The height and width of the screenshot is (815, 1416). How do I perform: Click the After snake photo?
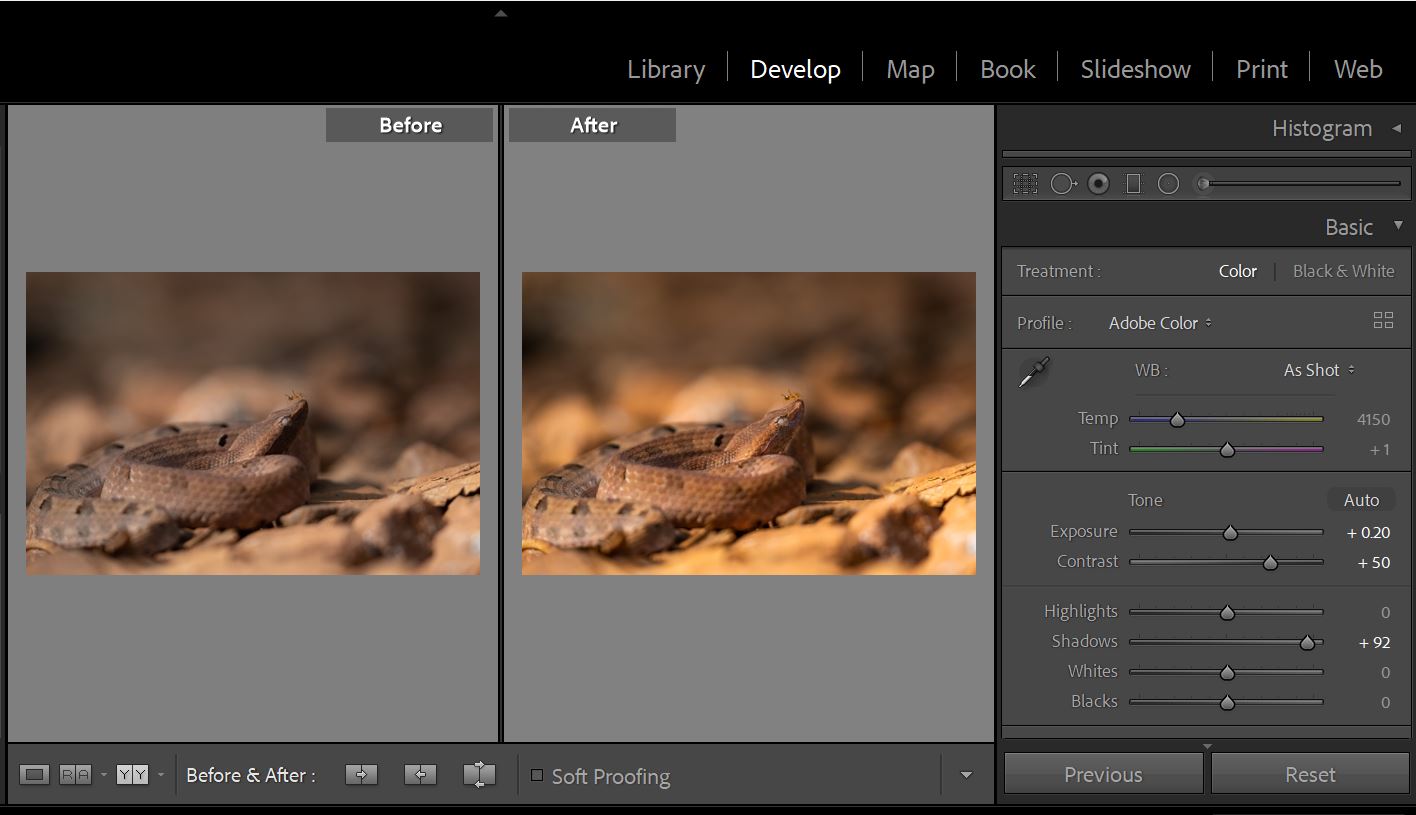[749, 423]
